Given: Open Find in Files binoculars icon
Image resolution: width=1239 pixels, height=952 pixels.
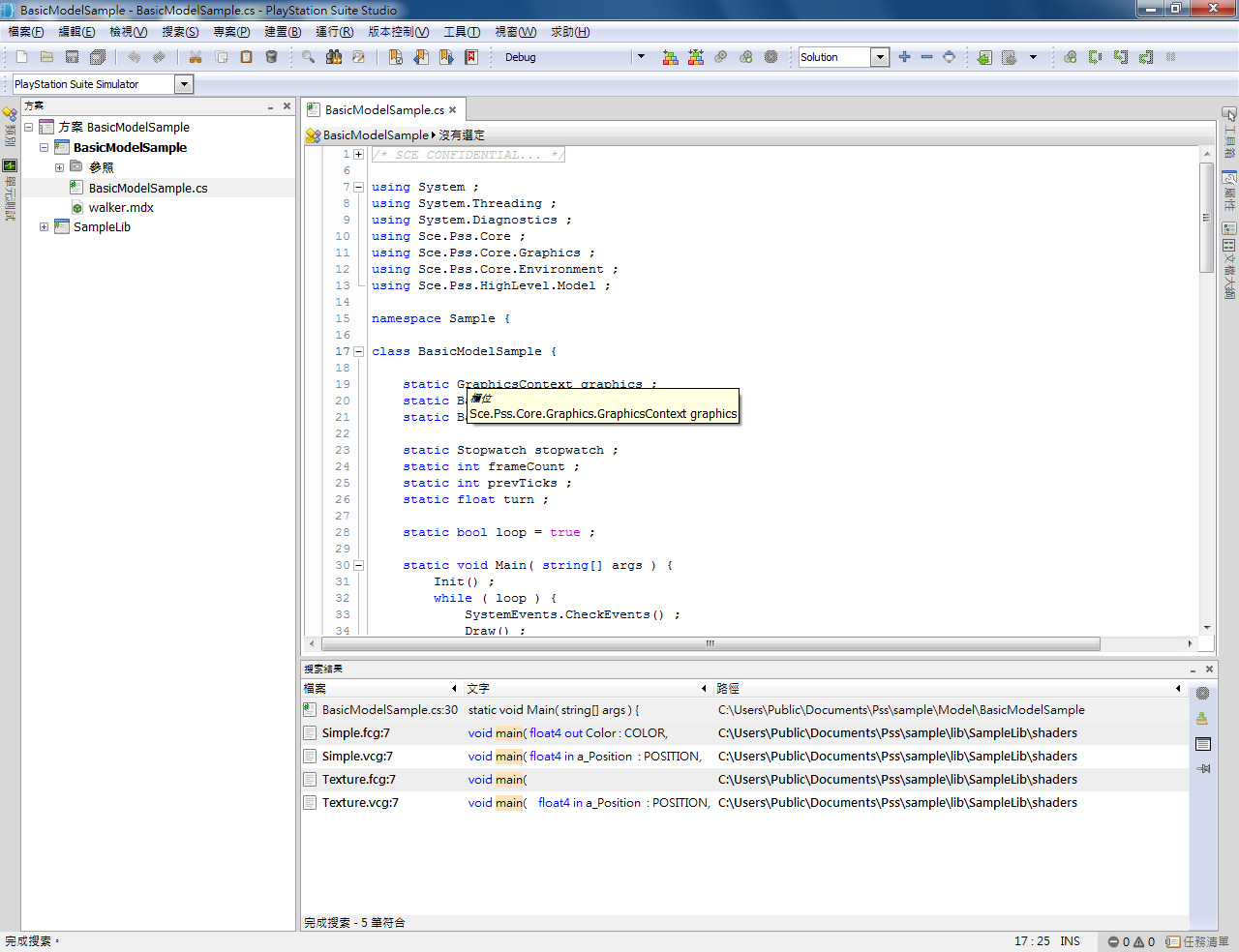Looking at the screenshot, I should click(333, 57).
